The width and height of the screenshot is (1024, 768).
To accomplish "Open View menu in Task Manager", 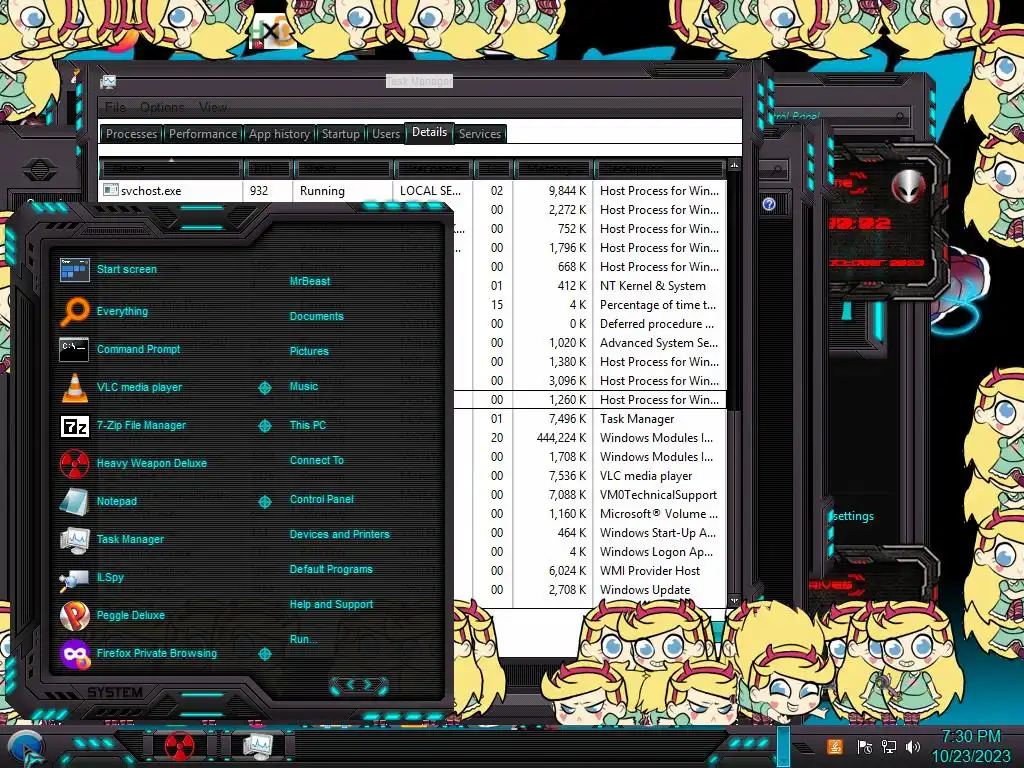I will point(213,107).
